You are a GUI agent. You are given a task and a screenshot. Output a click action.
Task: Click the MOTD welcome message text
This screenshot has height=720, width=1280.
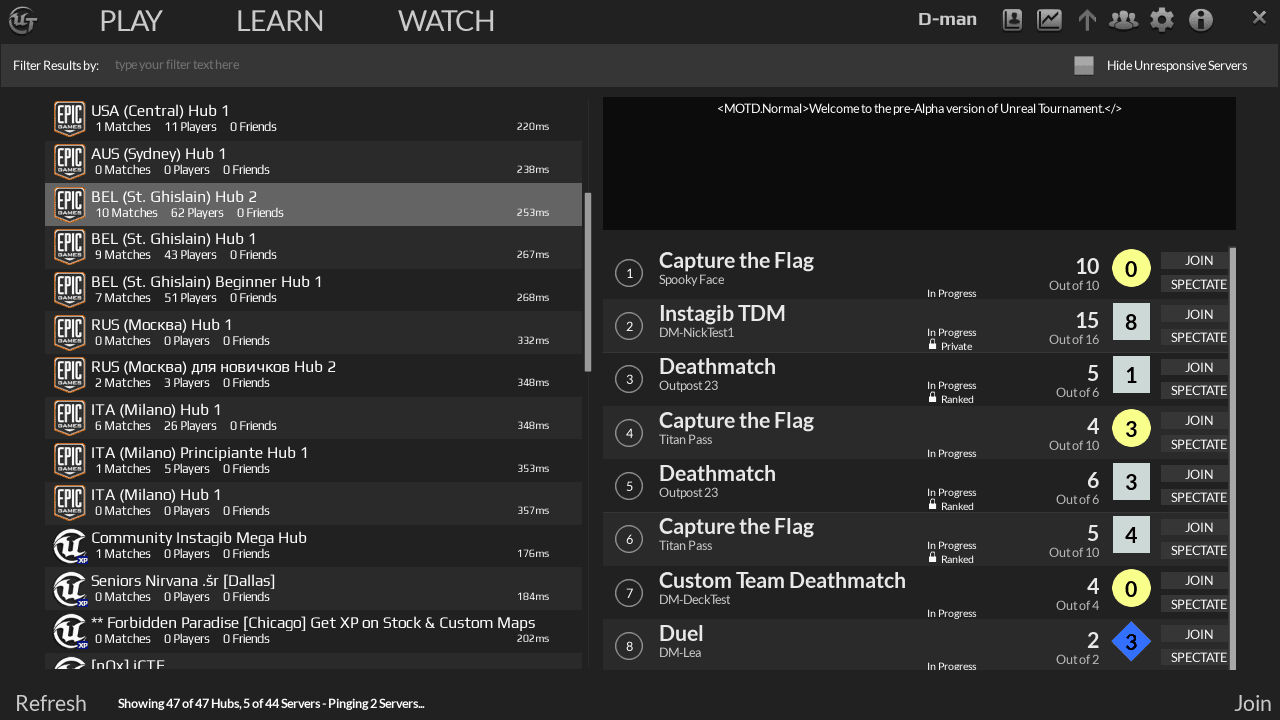point(919,108)
